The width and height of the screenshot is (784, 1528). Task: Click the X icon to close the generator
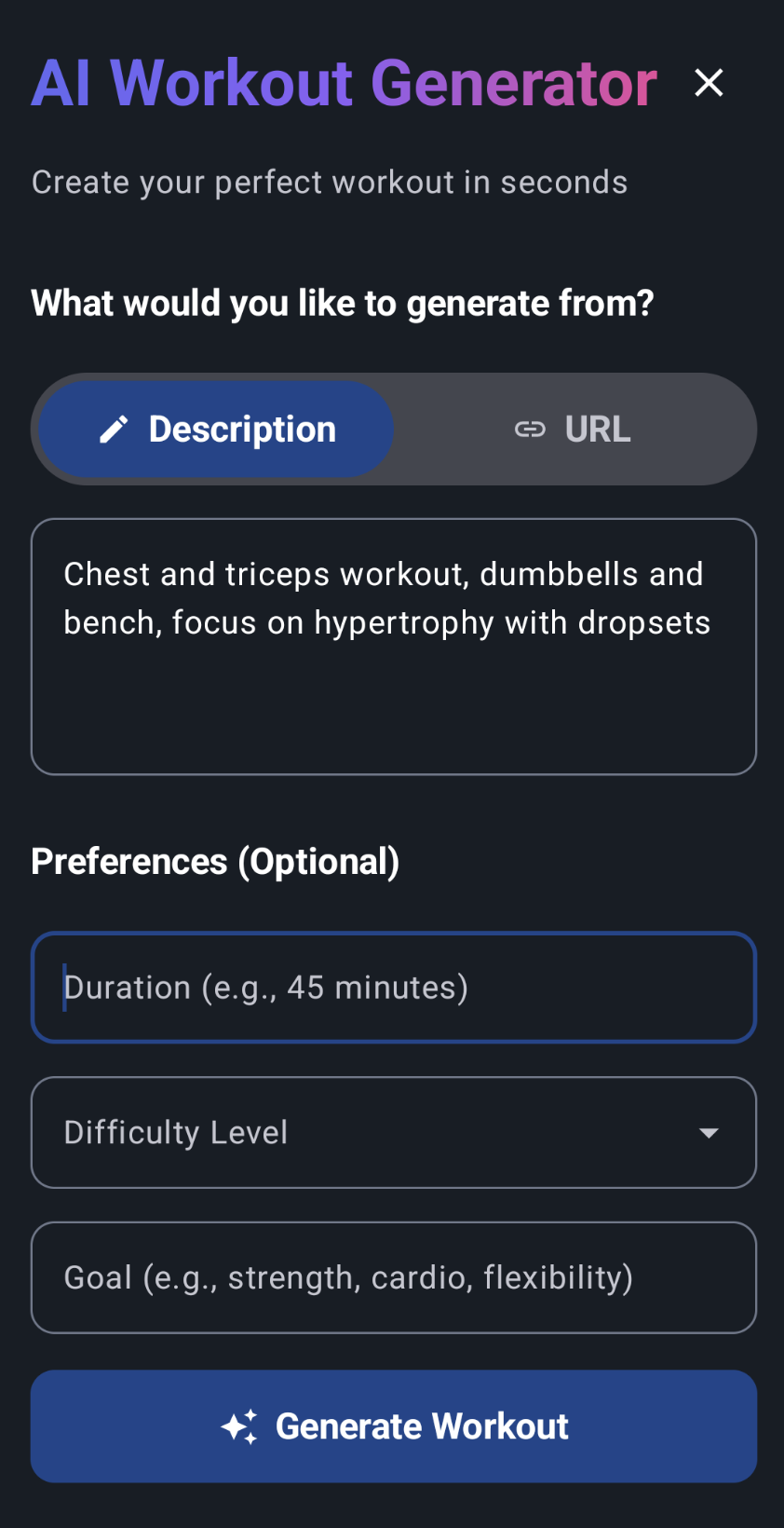(x=709, y=82)
